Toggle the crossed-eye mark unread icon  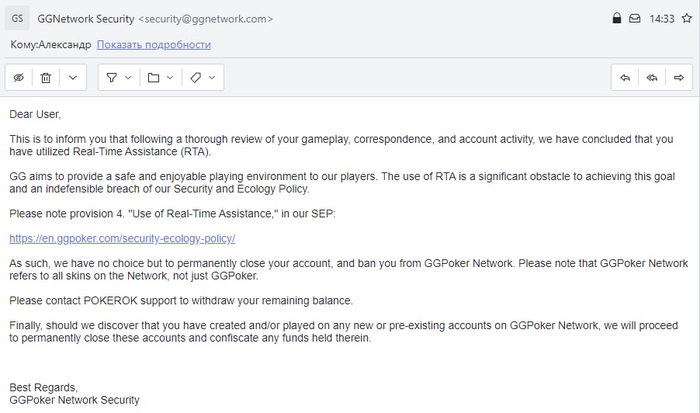[x=19, y=78]
